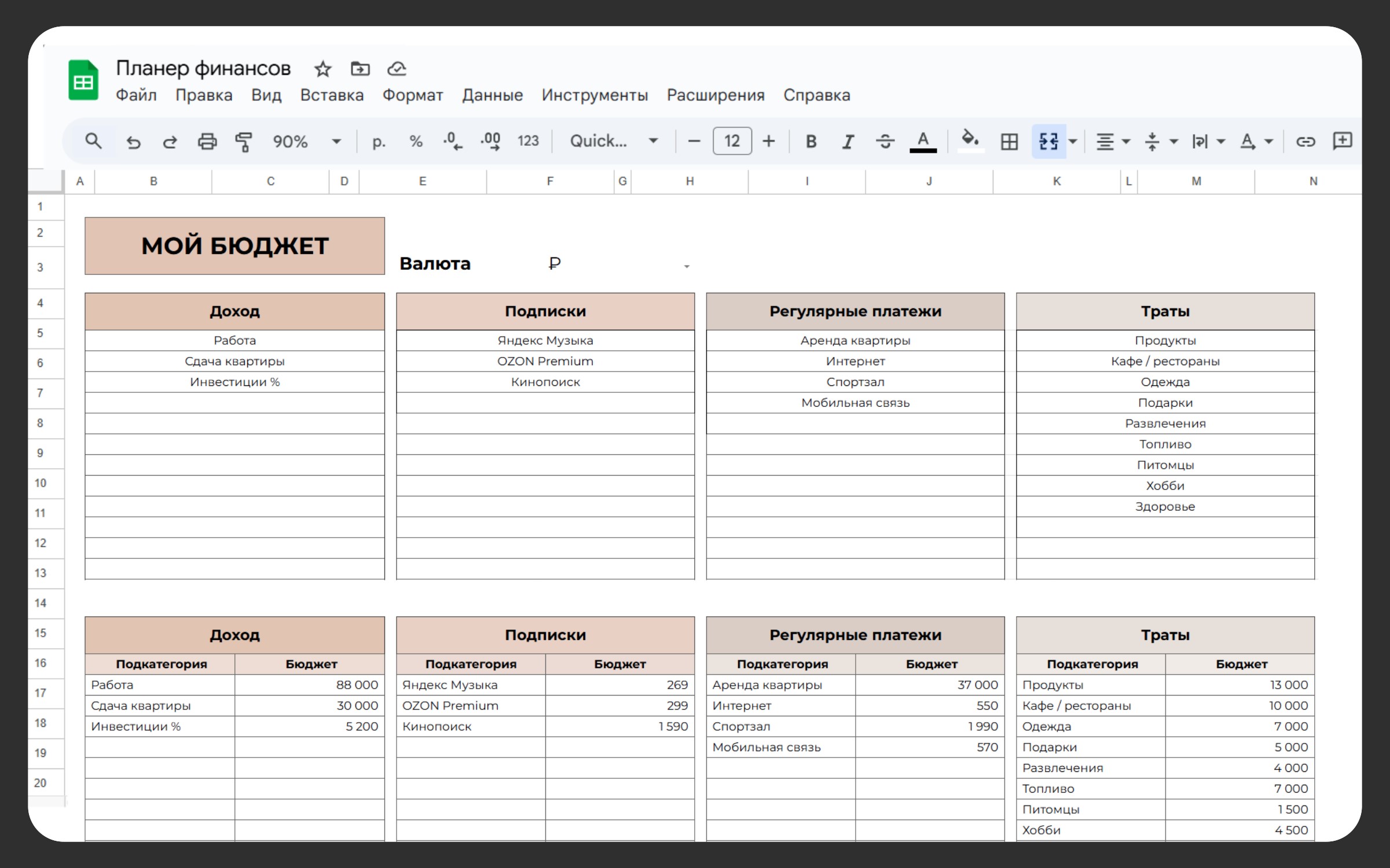Viewport: 1390px width, 868px height.
Task: Open the 123 number formats menu
Action: coord(528,141)
